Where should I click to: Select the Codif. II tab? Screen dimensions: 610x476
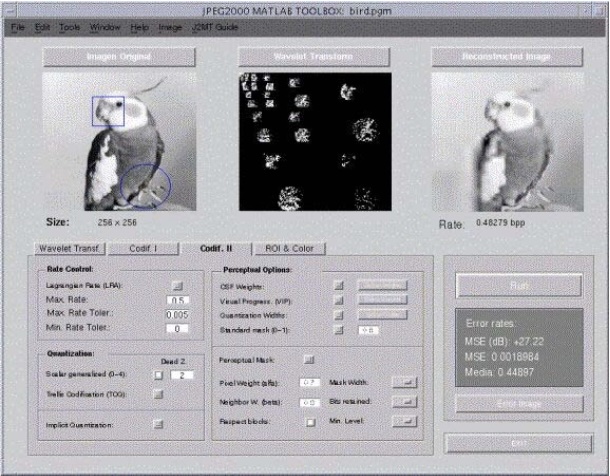tap(216, 248)
